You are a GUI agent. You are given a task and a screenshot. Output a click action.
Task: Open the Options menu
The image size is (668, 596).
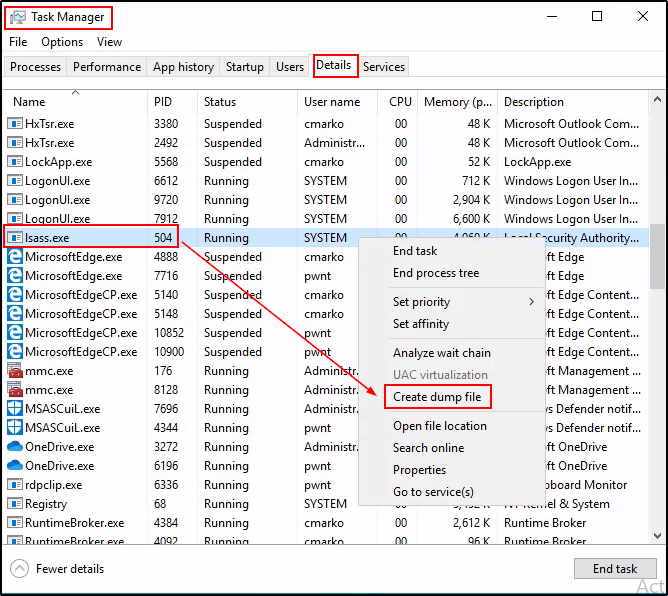click(x=62, y=42)
